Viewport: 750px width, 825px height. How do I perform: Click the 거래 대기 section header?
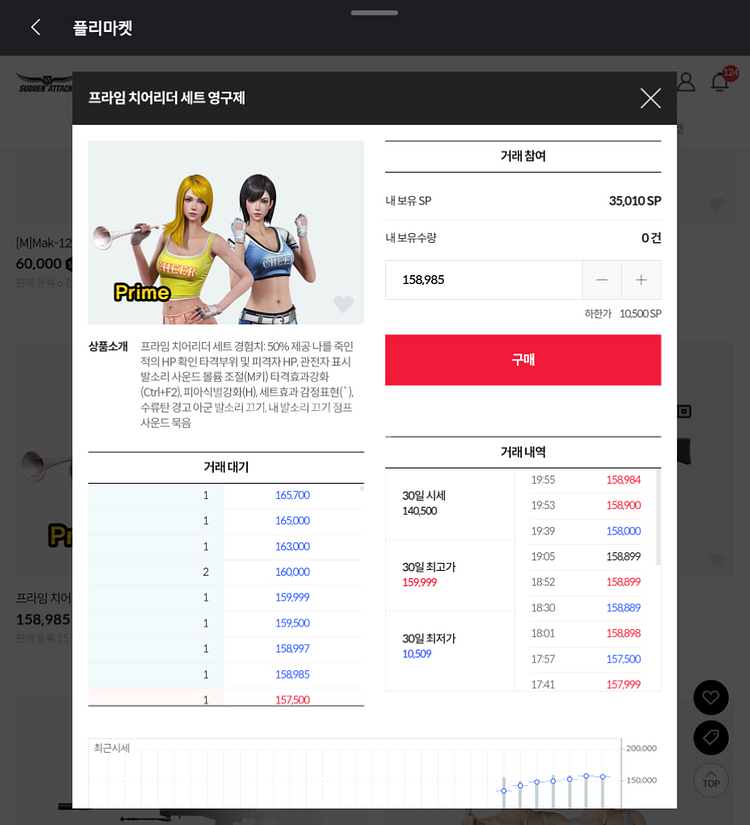226,467
